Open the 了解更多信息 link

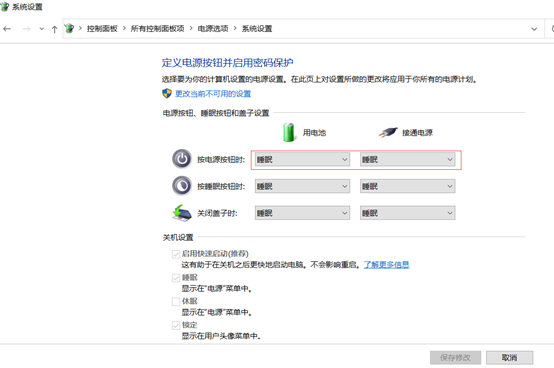tap(387, 265)
